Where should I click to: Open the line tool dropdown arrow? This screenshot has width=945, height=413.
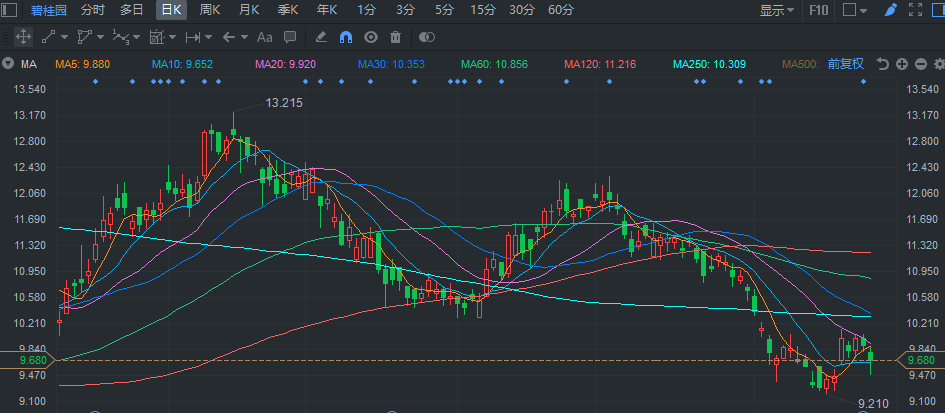coord(64,37)
